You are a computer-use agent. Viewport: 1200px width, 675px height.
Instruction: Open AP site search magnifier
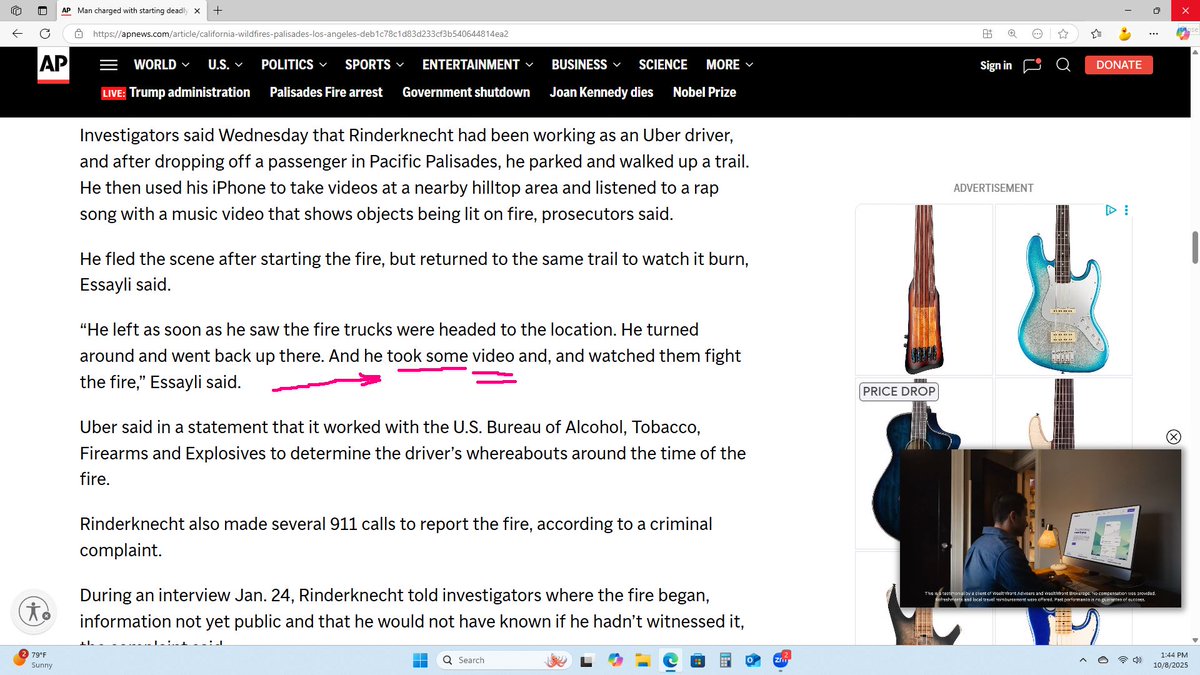(x=1063, y=65)
